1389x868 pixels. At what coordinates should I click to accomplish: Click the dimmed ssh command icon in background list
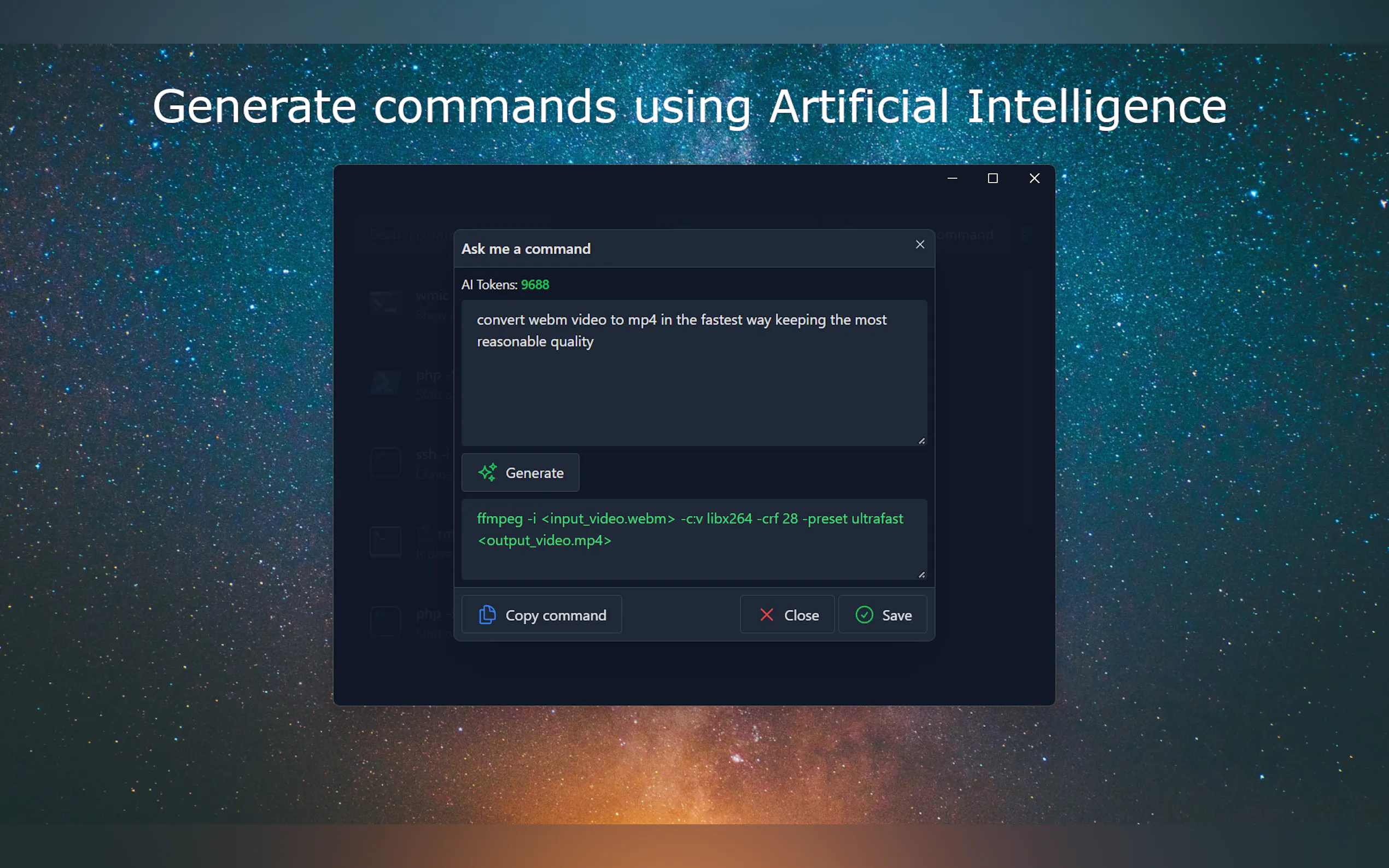coord(385,463)
